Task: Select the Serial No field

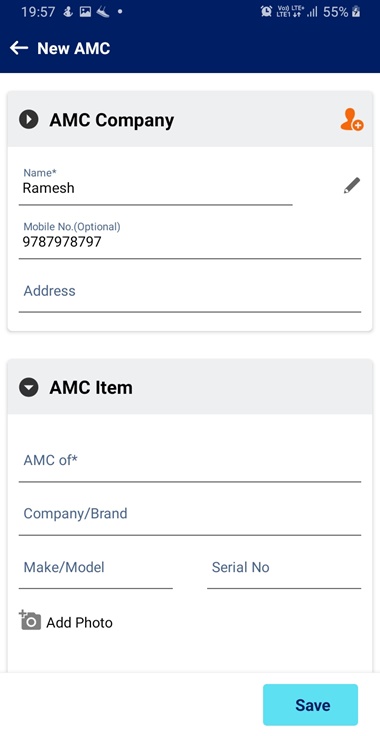Action: pos(284,569)
